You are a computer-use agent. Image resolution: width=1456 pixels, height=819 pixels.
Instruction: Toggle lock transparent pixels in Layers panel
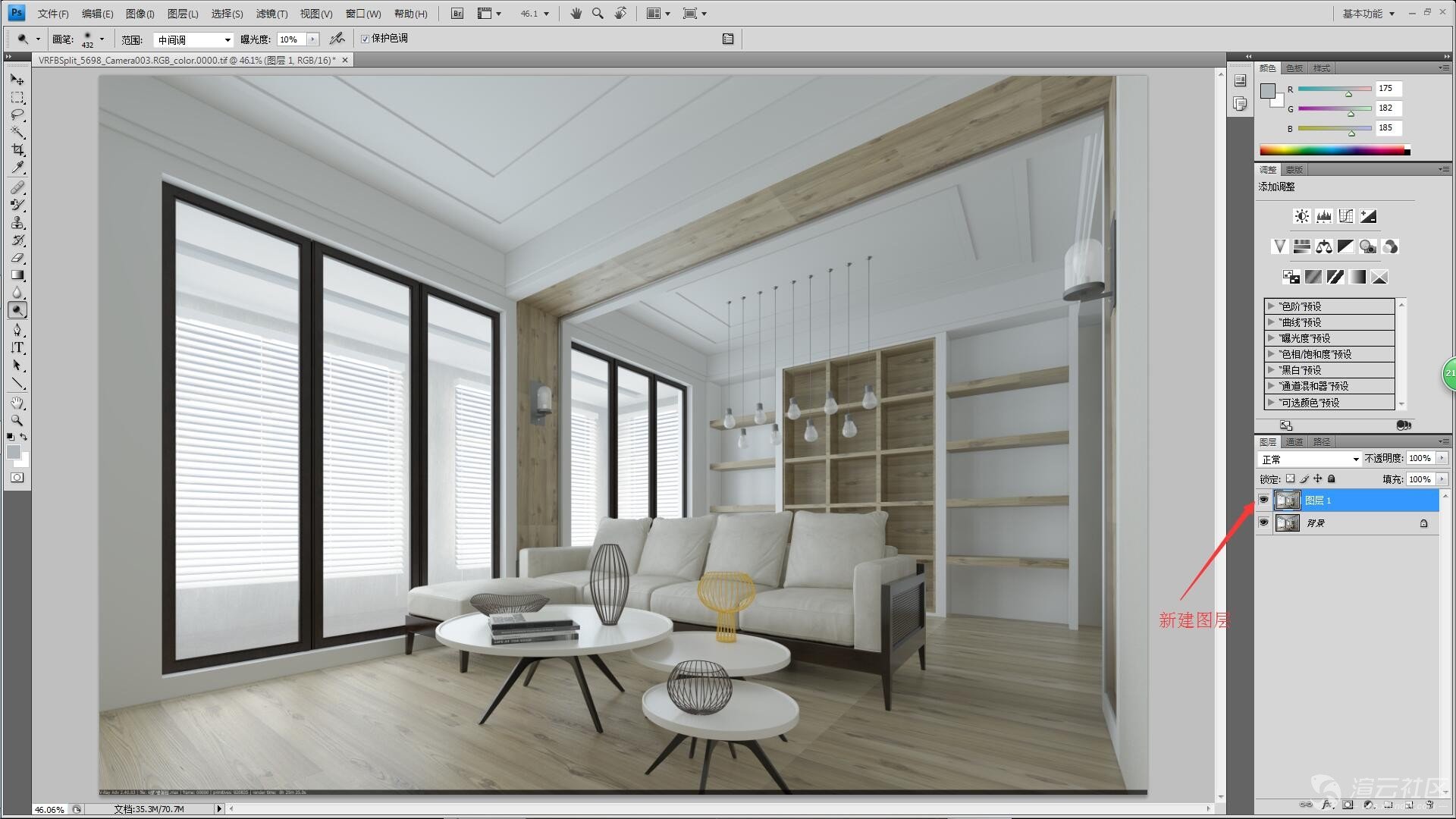point(1290,479)
